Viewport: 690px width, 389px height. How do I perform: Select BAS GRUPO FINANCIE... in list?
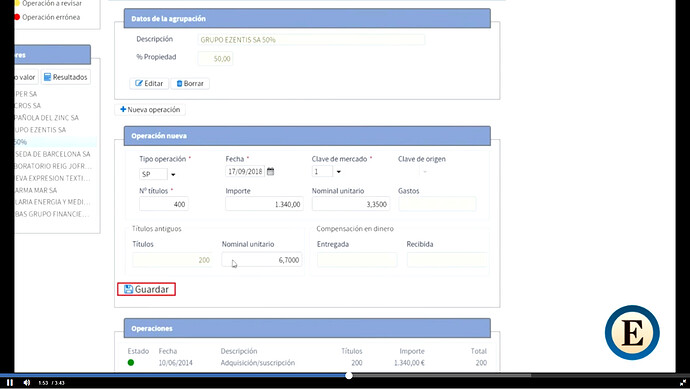click(52, 214)
